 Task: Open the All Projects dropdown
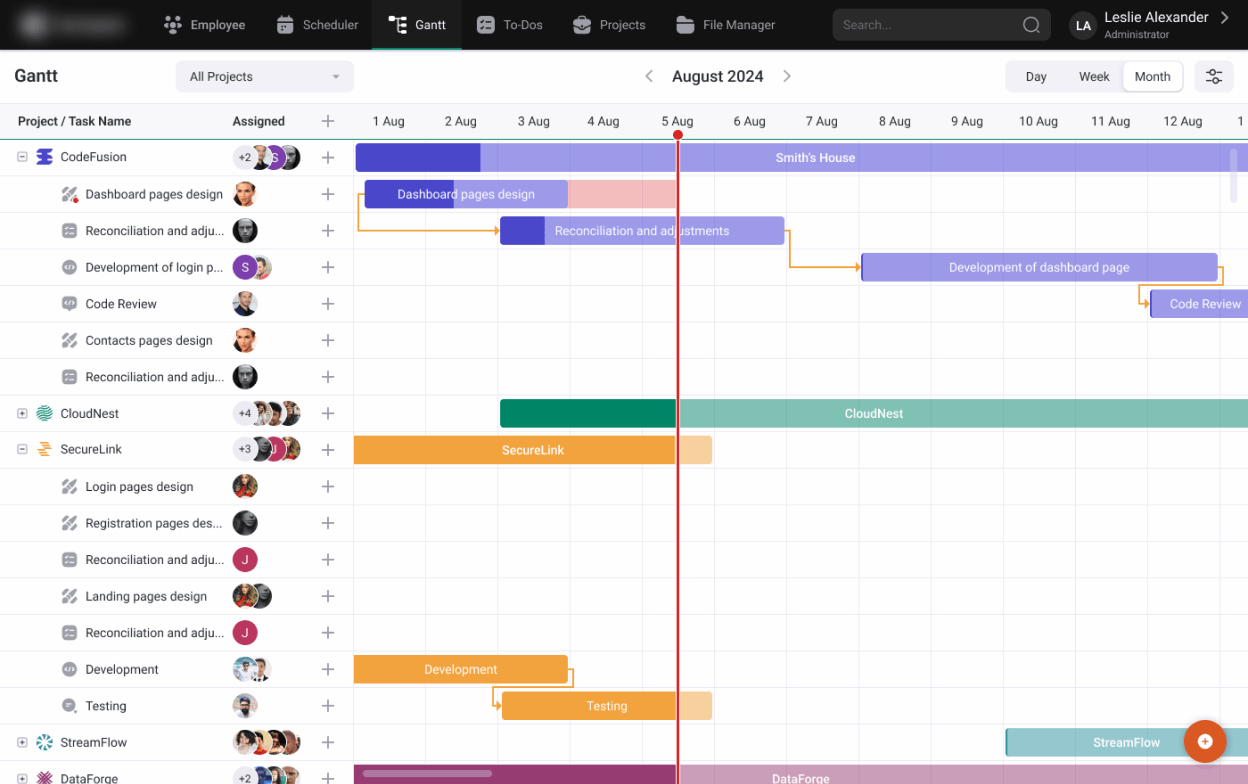[263, 76]
